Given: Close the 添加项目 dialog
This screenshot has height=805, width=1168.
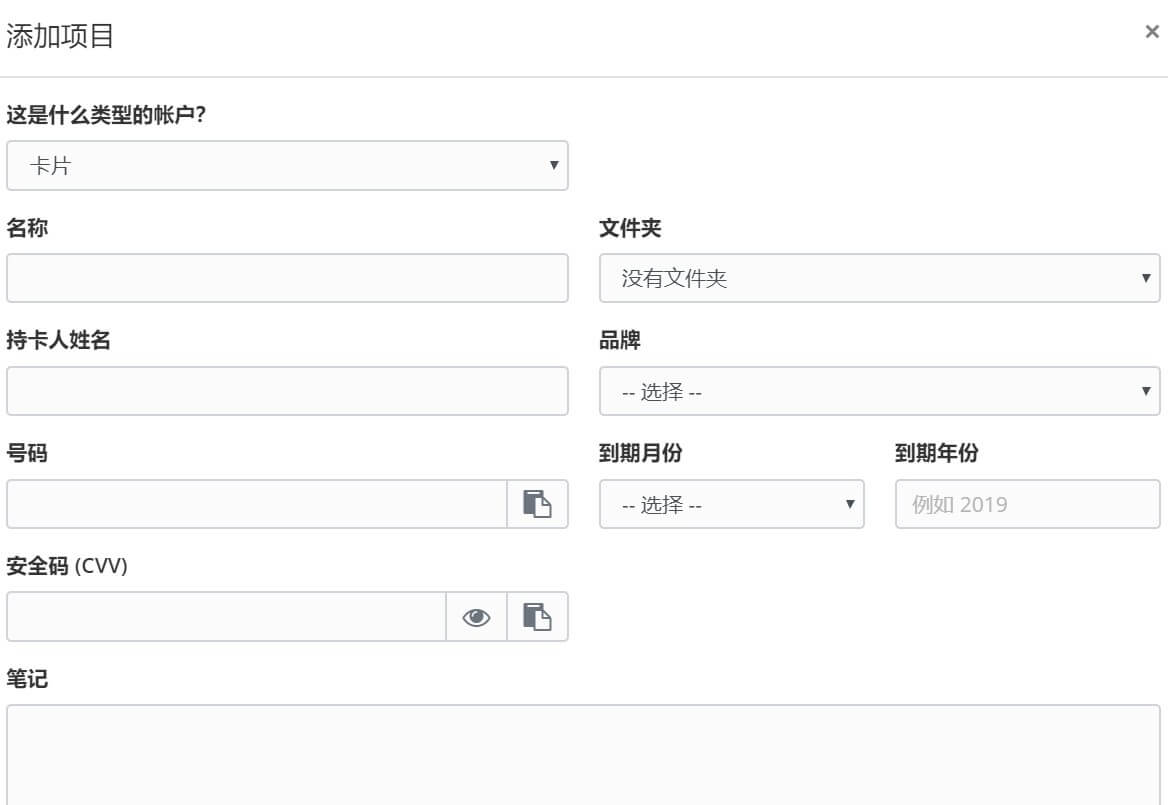Looking at the screenshot, I should [1151, 32].
